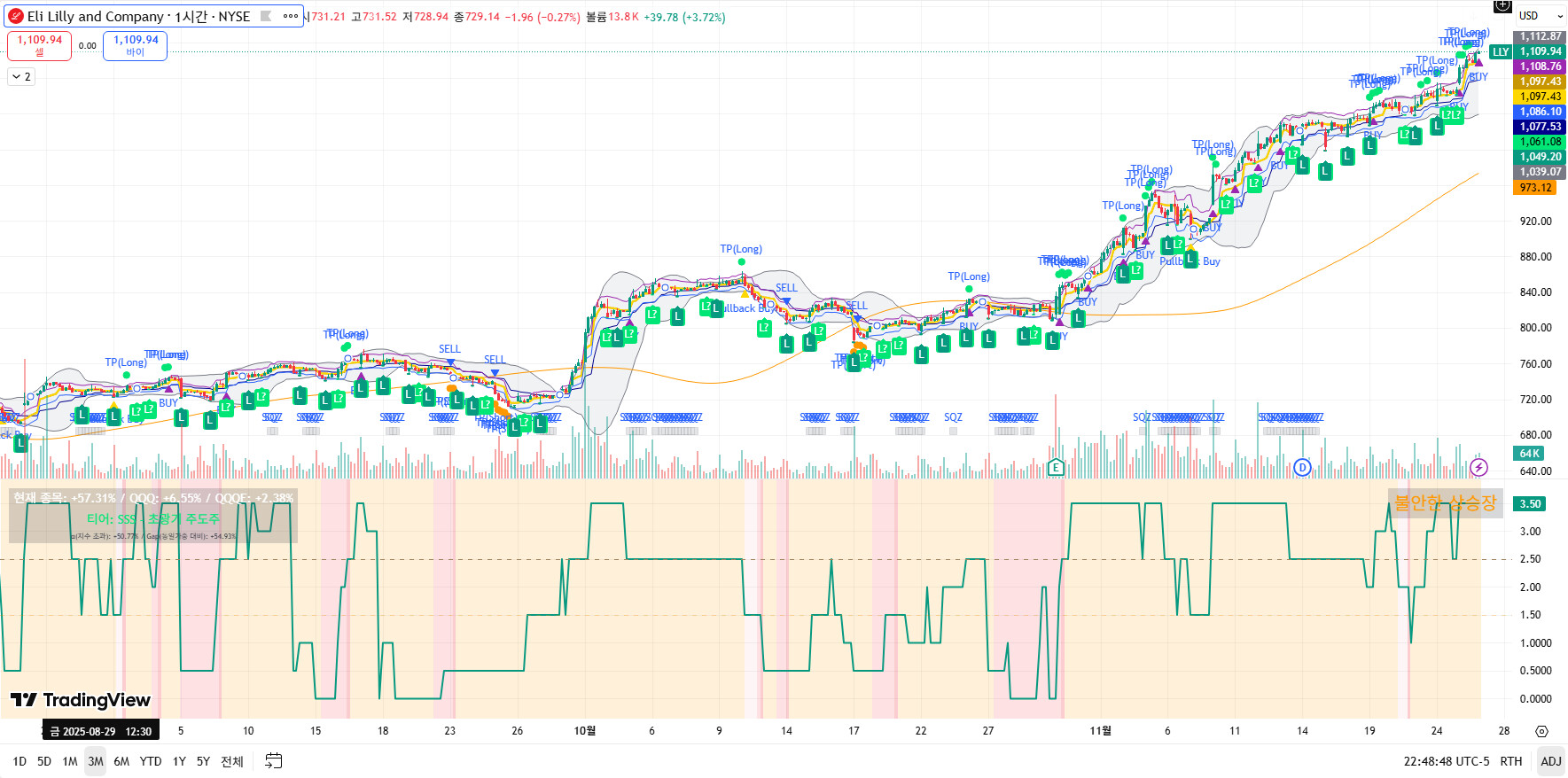Click the 3.50 indicator value label
The width and height of the screenshot is (1568, 778).
tap(1531, 504)
